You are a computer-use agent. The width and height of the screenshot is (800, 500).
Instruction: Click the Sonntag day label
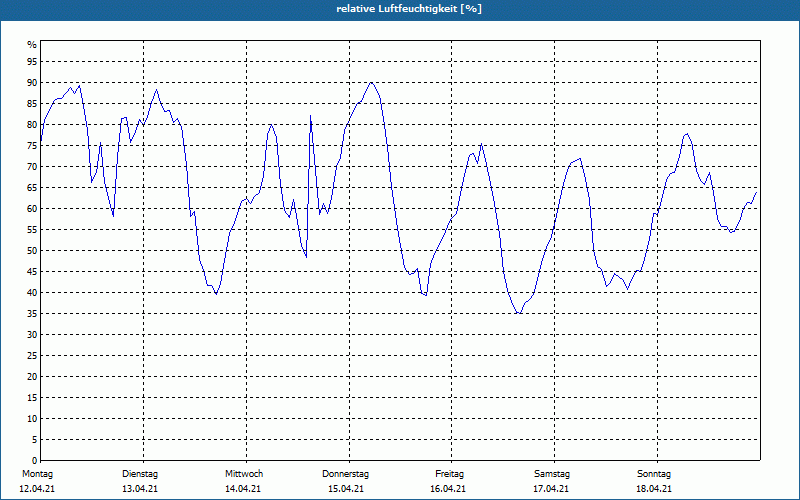(x=654, y=474)
